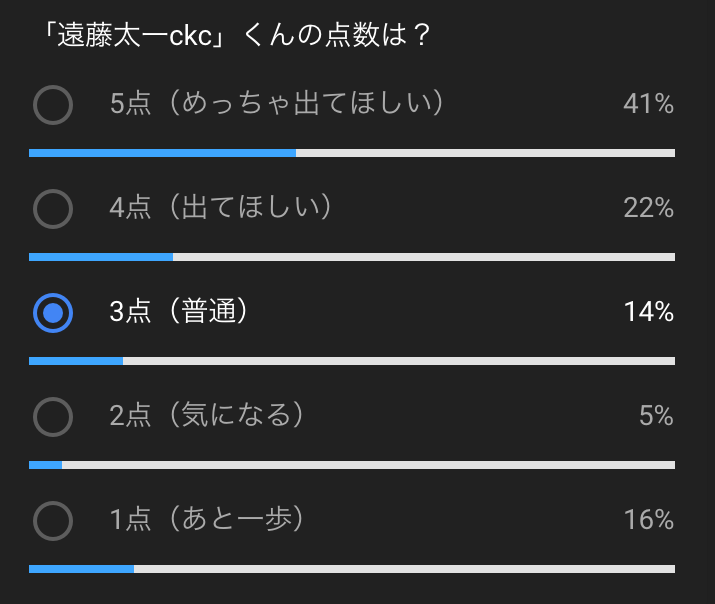
Task: Click the 16% percentage text
Action: click(648, 520)
